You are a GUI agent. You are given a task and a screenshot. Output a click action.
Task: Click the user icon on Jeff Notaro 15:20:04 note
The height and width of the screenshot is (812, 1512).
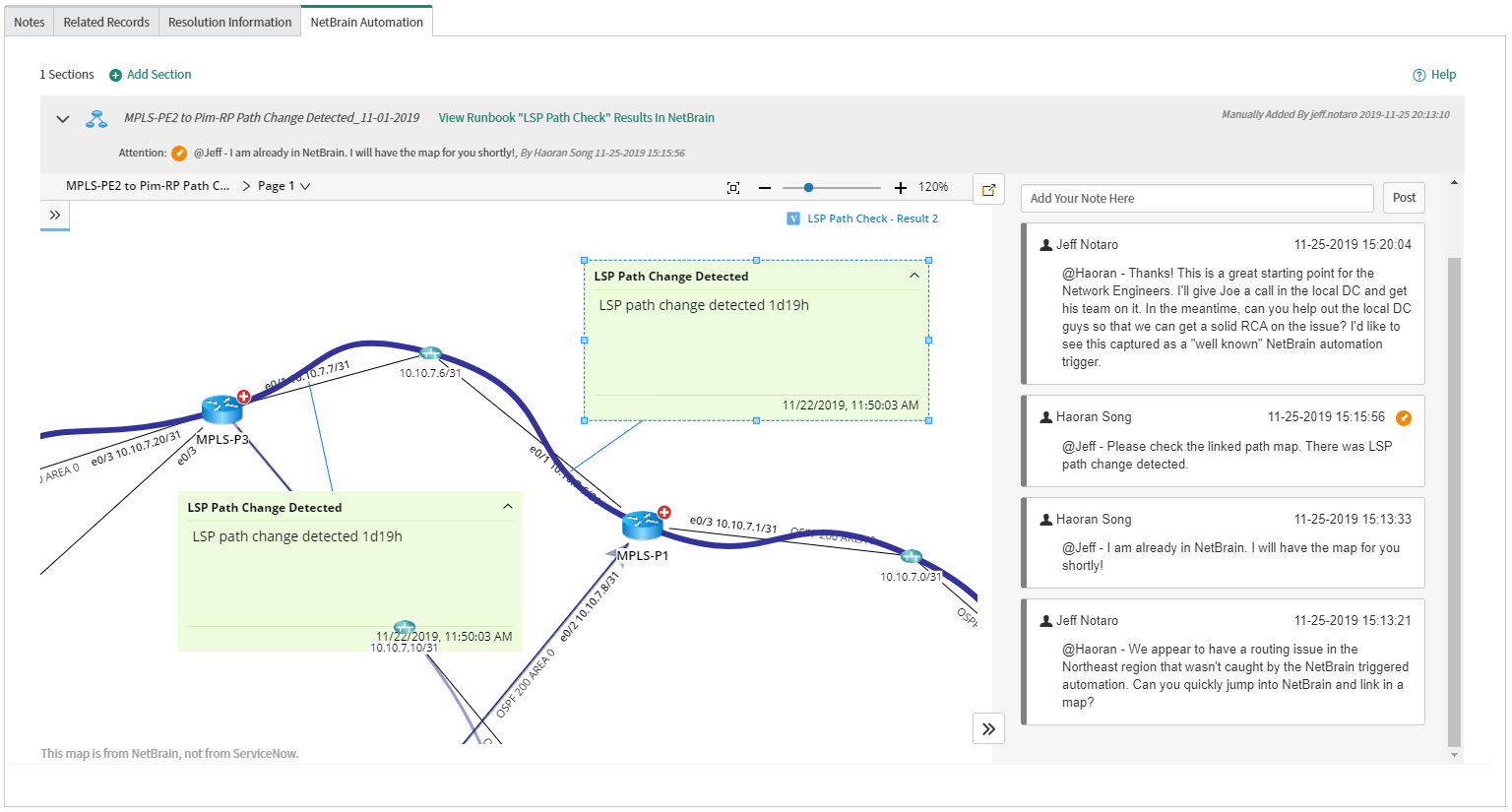click(1046, 244)
